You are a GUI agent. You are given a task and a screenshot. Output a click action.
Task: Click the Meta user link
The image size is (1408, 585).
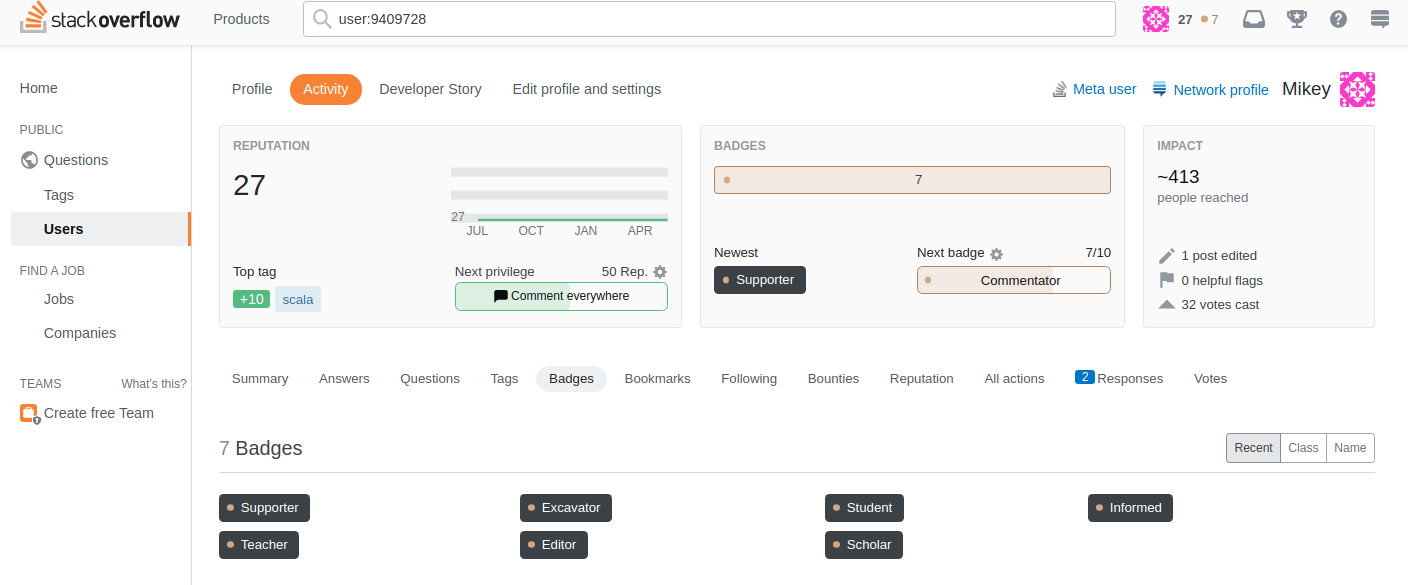pos(1104,89)
